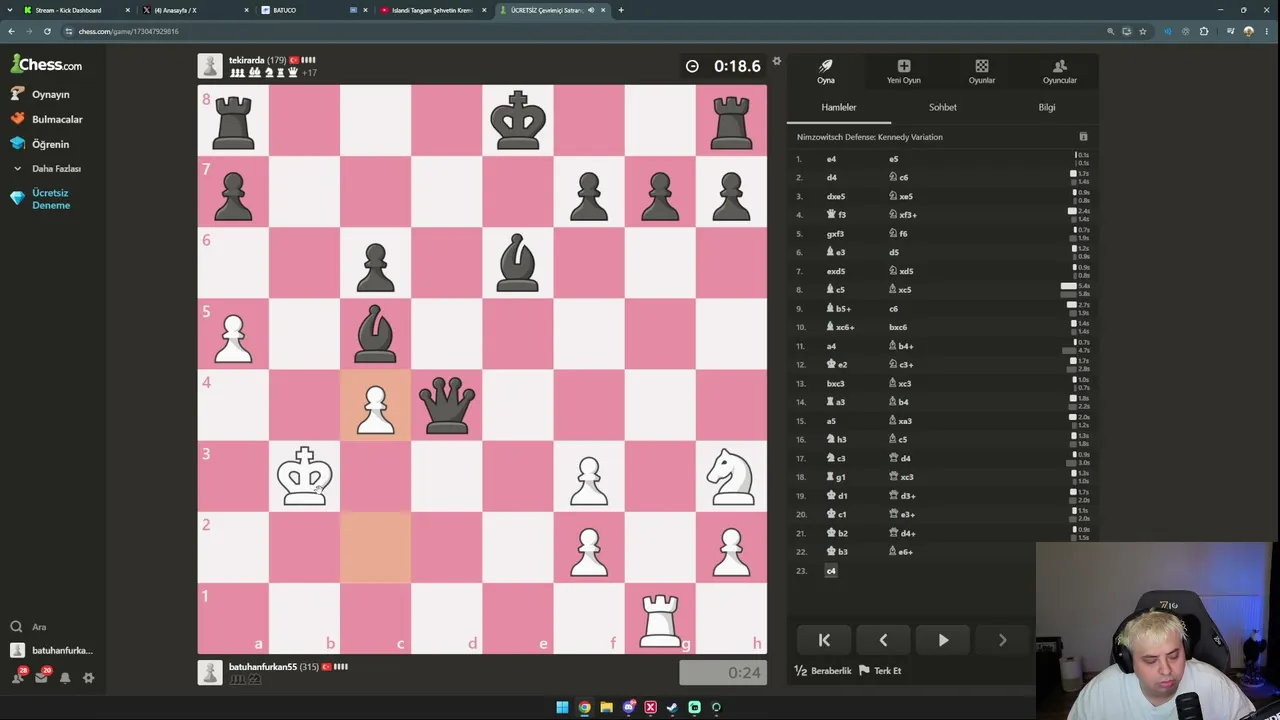The width and height of the screenshot is (1280, 720).
Task: Open File Explorer from the taskbar
Action: tap(606, 708)
